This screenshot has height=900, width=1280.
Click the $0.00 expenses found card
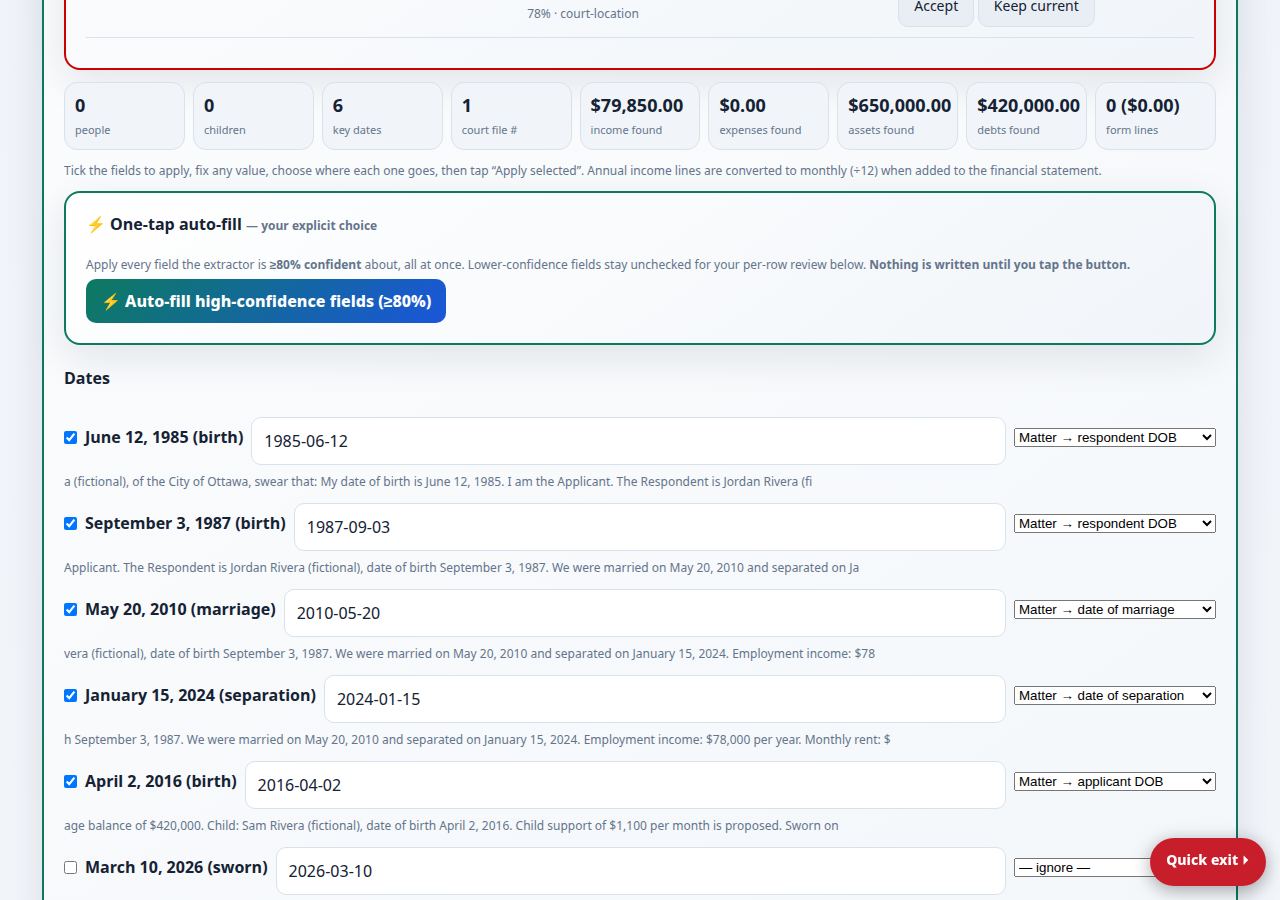[x=769, y=116]
